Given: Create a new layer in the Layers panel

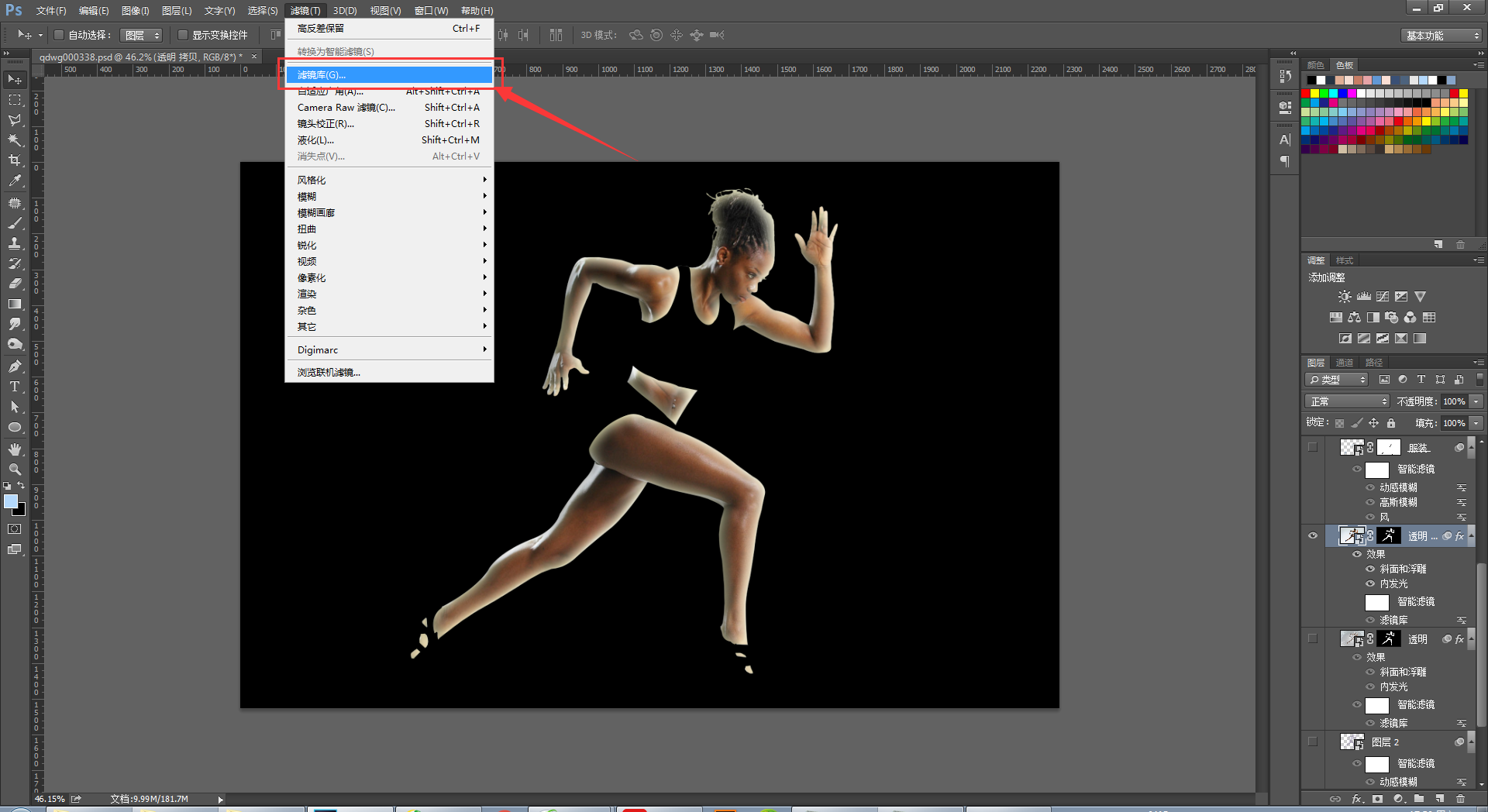Looking at the screenshot, I should pos(1439,799).
